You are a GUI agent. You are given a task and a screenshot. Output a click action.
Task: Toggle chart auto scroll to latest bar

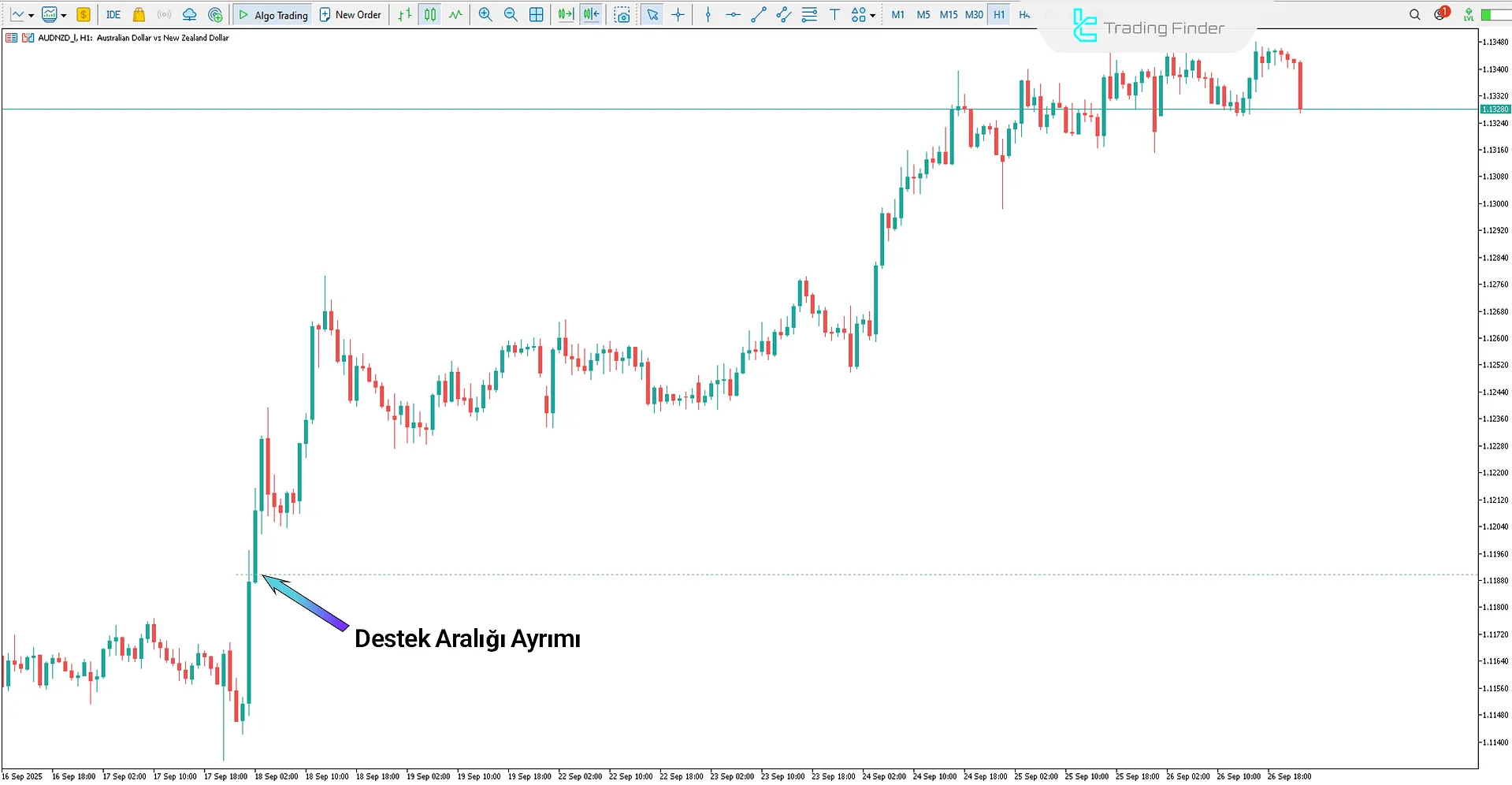tap(566, 15)
